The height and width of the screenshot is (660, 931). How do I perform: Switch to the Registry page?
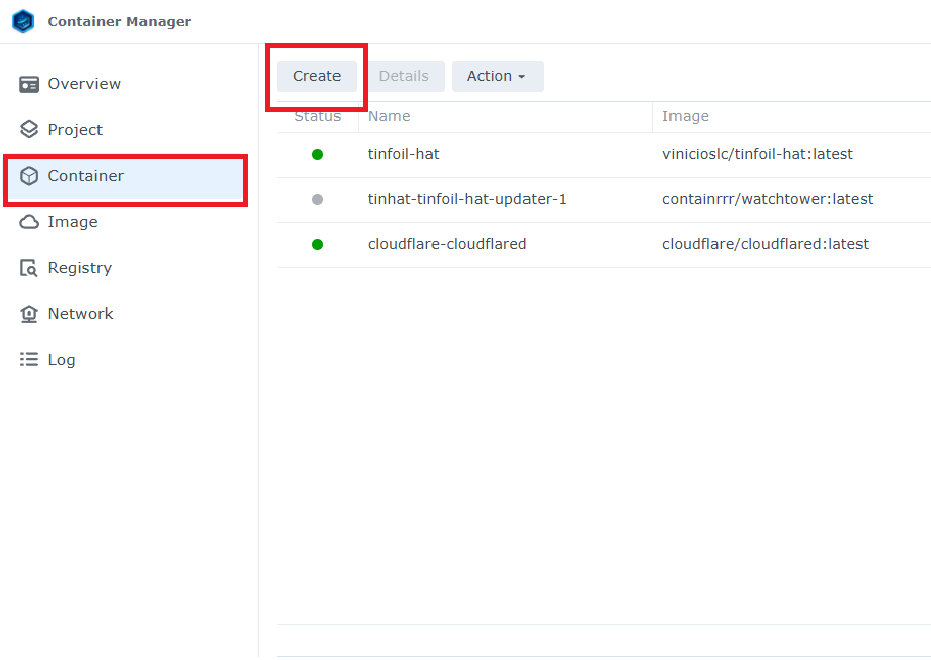click(79, 268)
